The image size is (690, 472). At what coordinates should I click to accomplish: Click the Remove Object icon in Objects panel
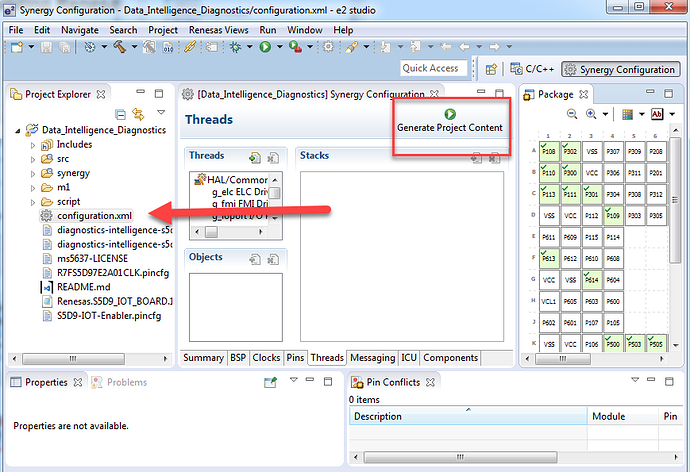(x=273, y=259)
